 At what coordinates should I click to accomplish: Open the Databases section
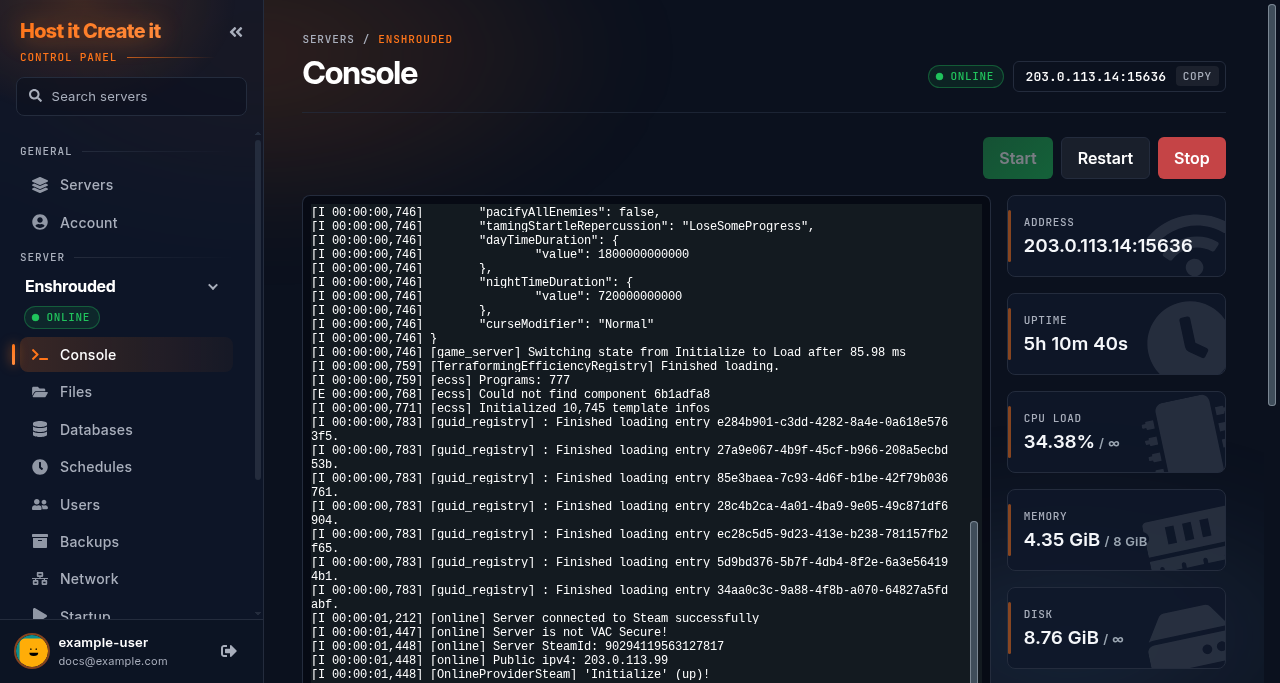[x=126, y=429]
